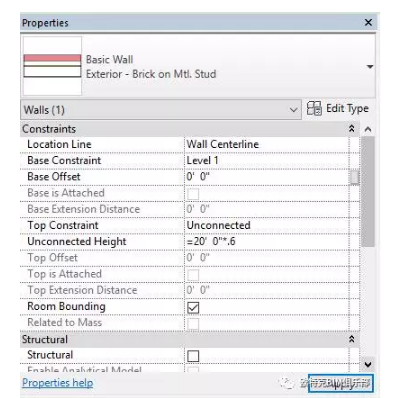The image size is (396, 398).
Task: Click the Related to Mass label
Action: [64, 323]
